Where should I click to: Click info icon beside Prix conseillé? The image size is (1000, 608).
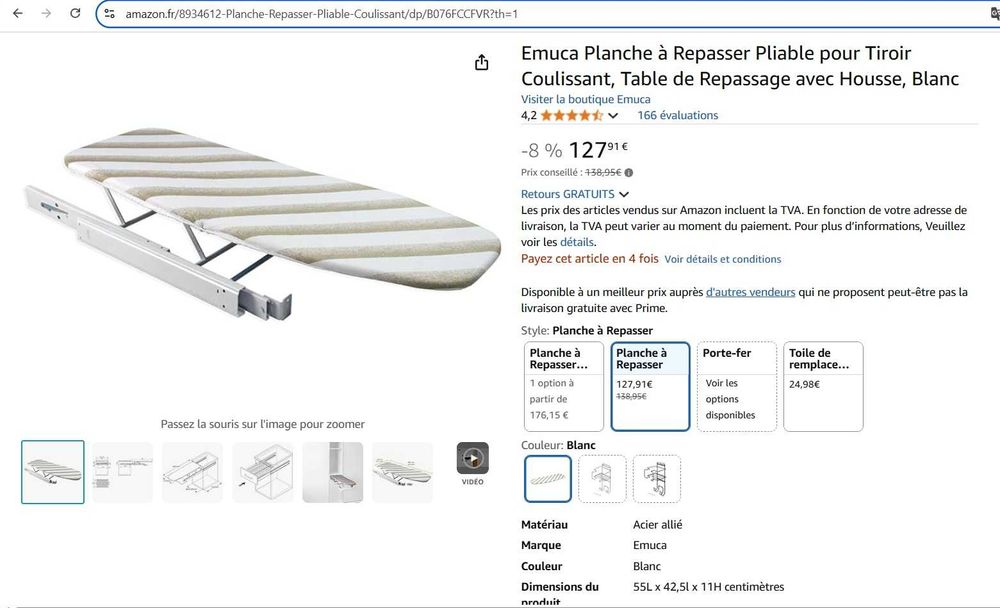click(629, 173)
